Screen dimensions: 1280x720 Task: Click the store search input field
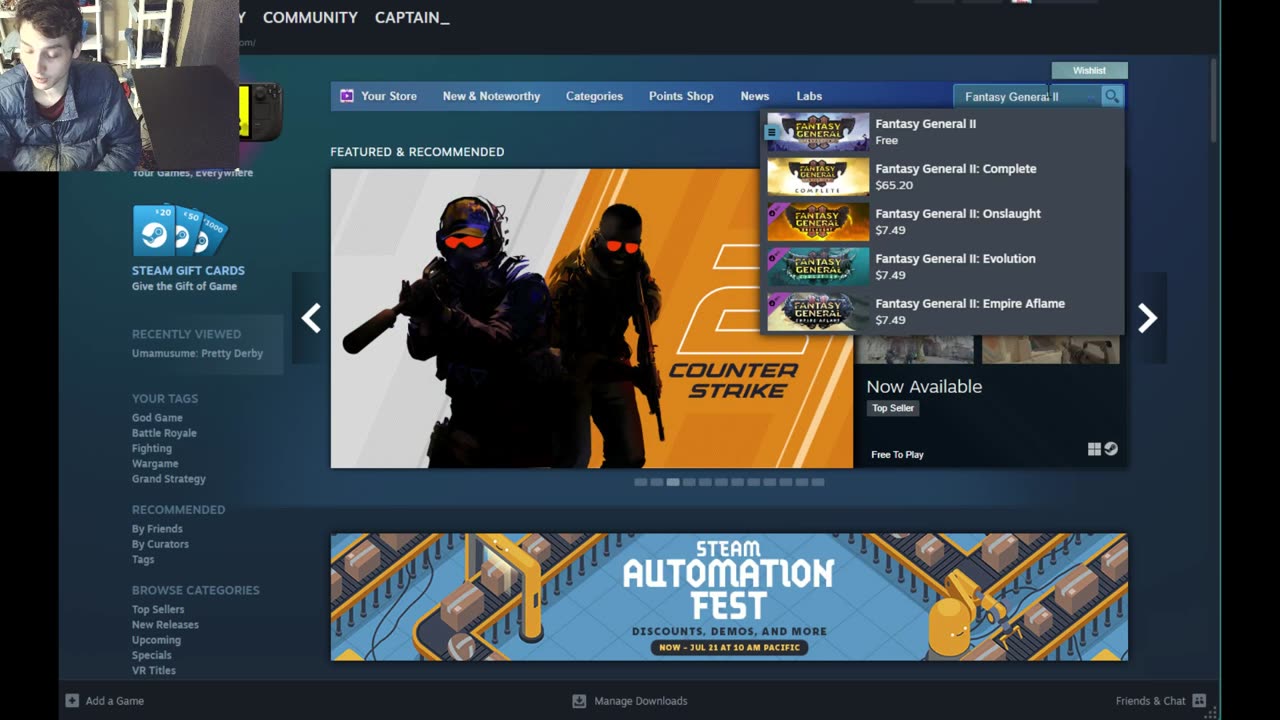[1026, 96]
